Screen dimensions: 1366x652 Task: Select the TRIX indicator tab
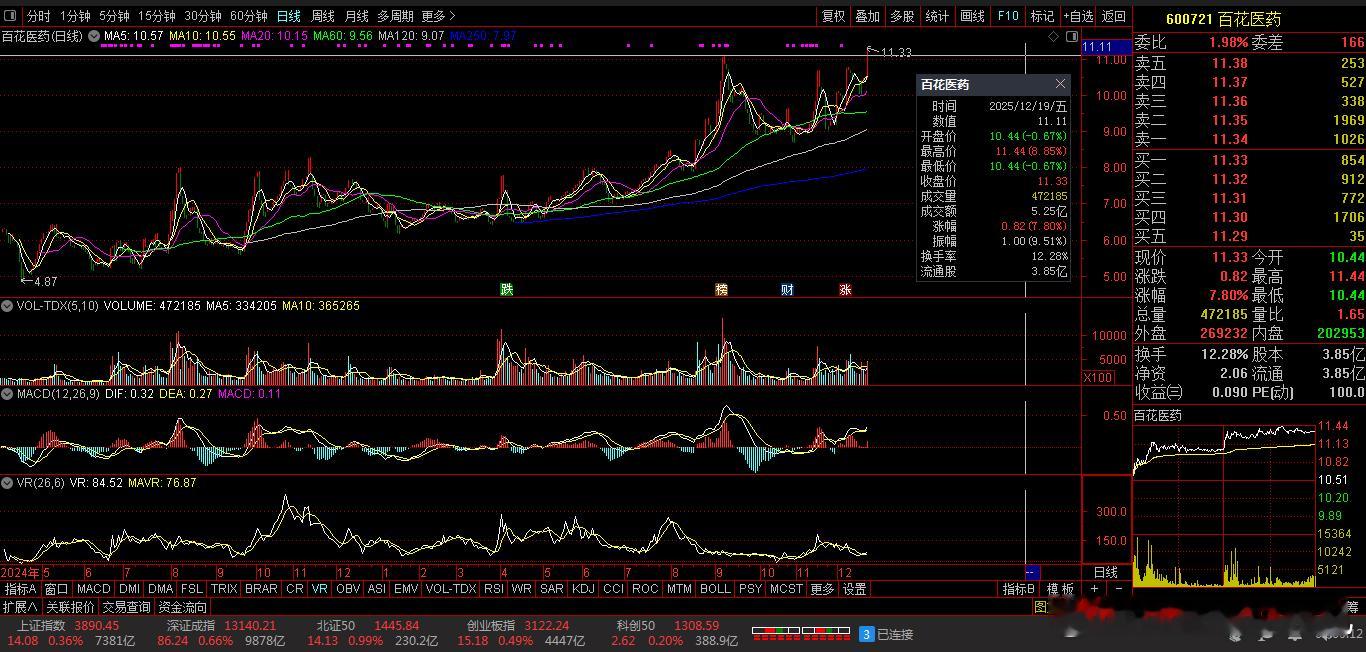[x=225, y=589]
